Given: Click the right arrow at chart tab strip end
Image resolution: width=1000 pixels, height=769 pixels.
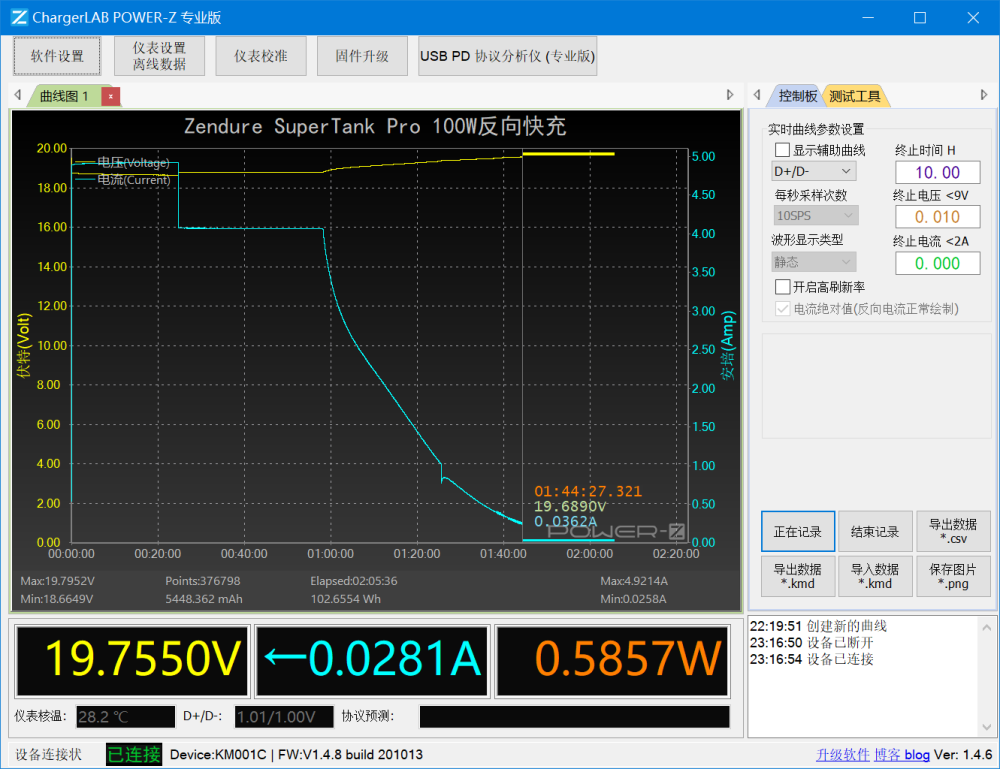Looking at the screenshot, I should tap(730, 95).
